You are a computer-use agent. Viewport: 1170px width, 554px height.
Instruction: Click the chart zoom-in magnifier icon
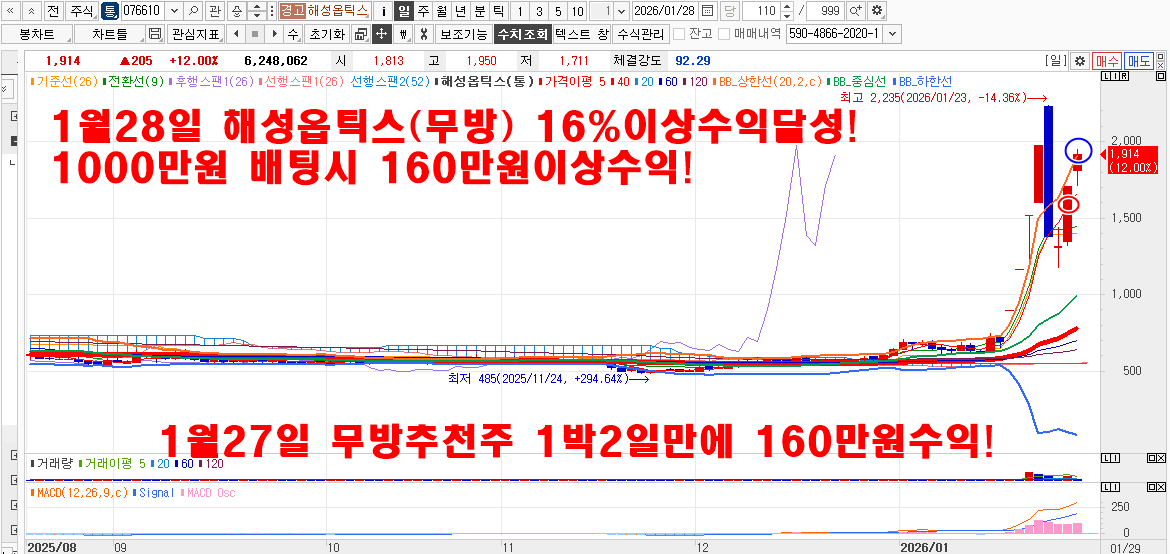pyautogui.click(x=856, y=11)
